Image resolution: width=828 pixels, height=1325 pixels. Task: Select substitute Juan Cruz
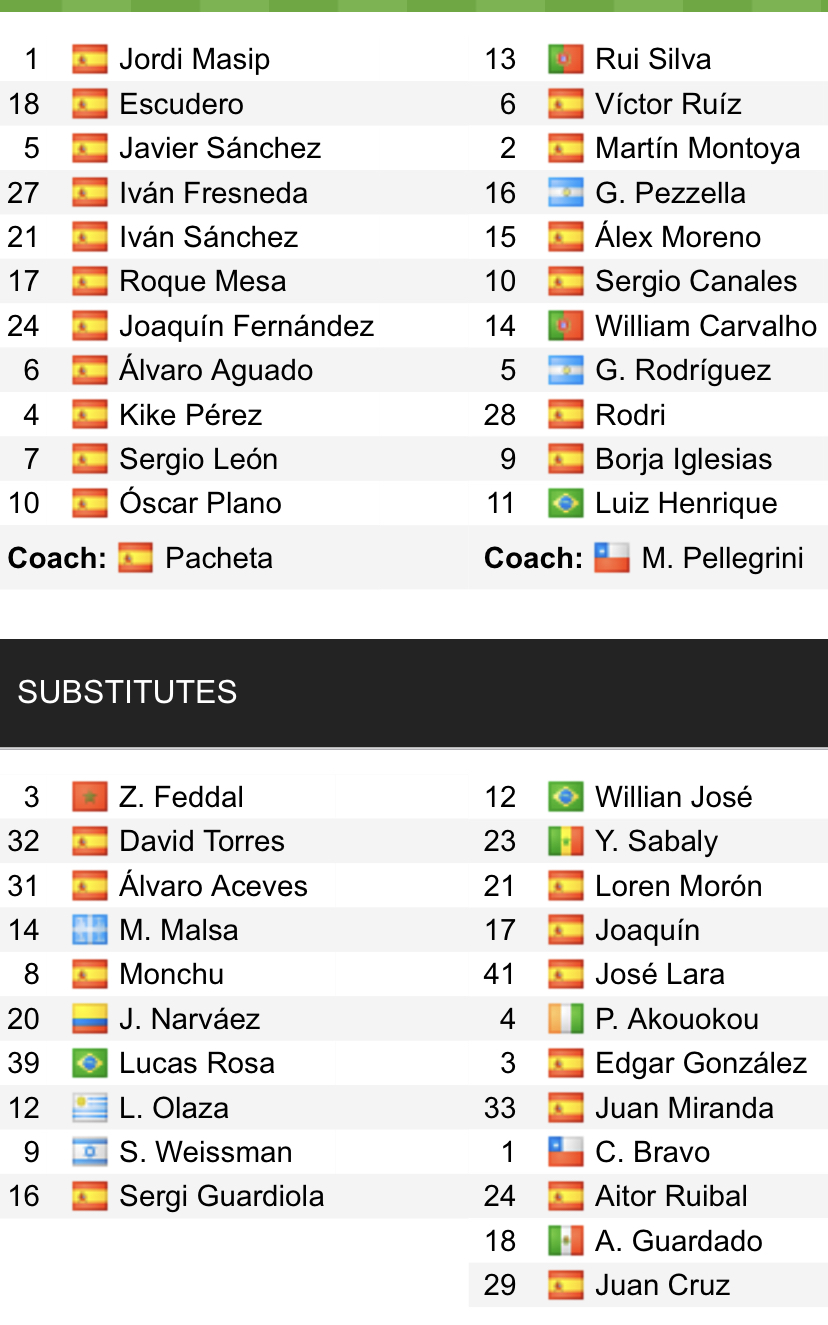(662, 1285)
